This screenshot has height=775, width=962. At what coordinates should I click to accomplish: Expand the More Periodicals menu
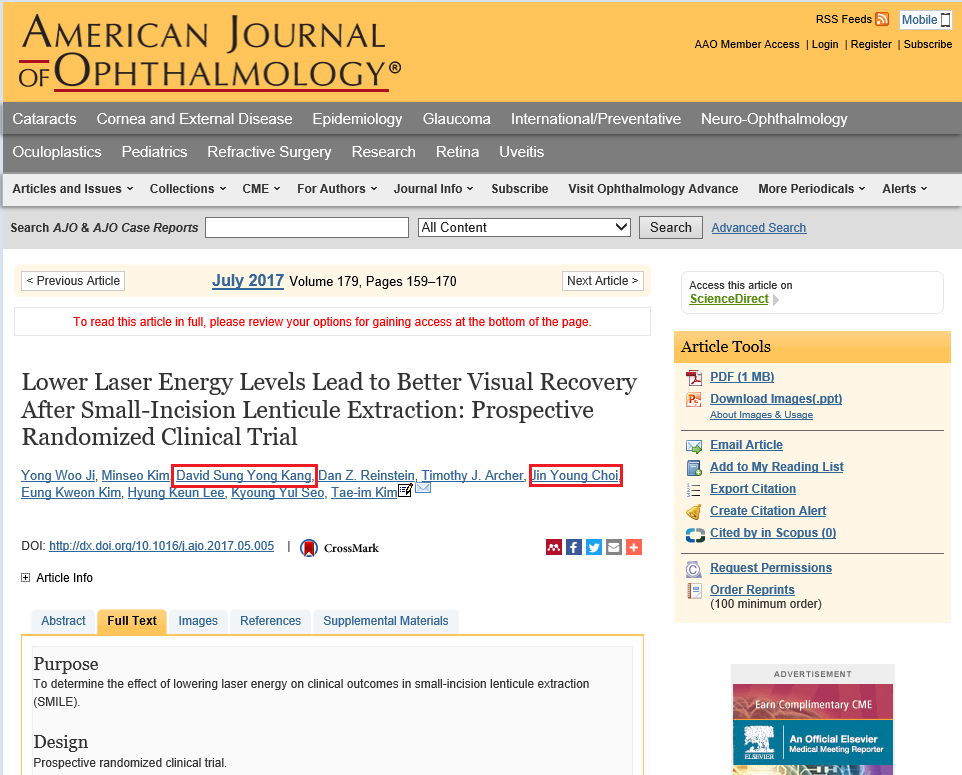(812, 189)
